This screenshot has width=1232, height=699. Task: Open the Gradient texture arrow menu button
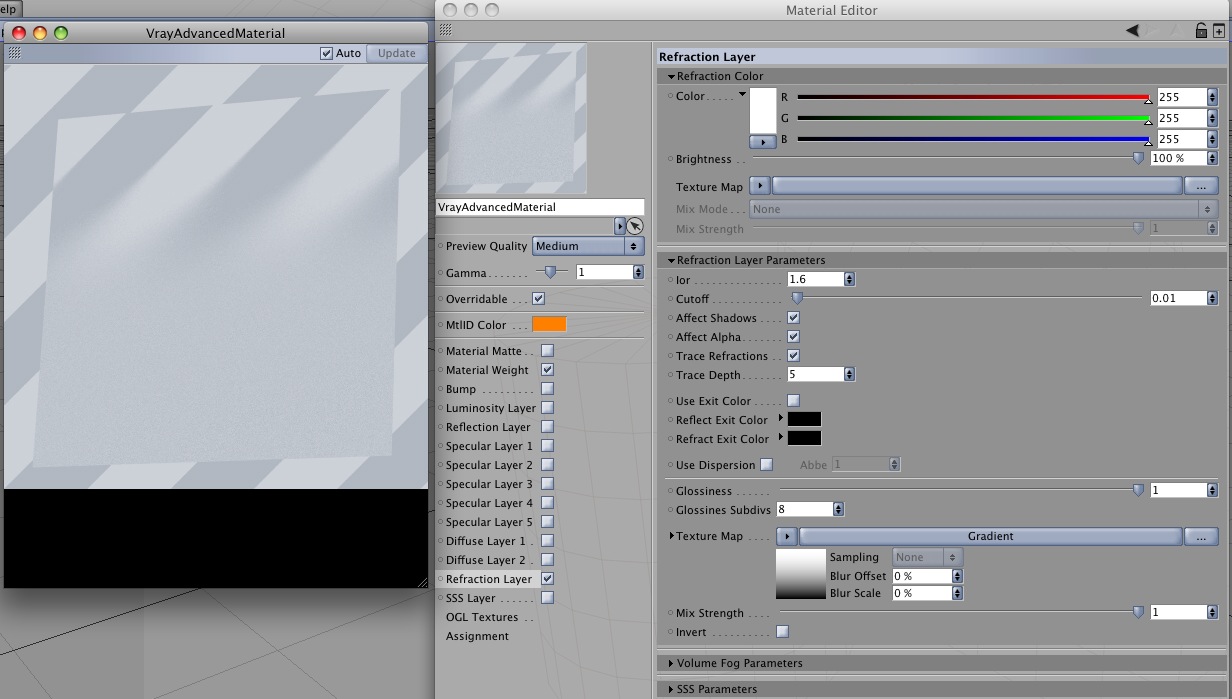pos(787,536)
